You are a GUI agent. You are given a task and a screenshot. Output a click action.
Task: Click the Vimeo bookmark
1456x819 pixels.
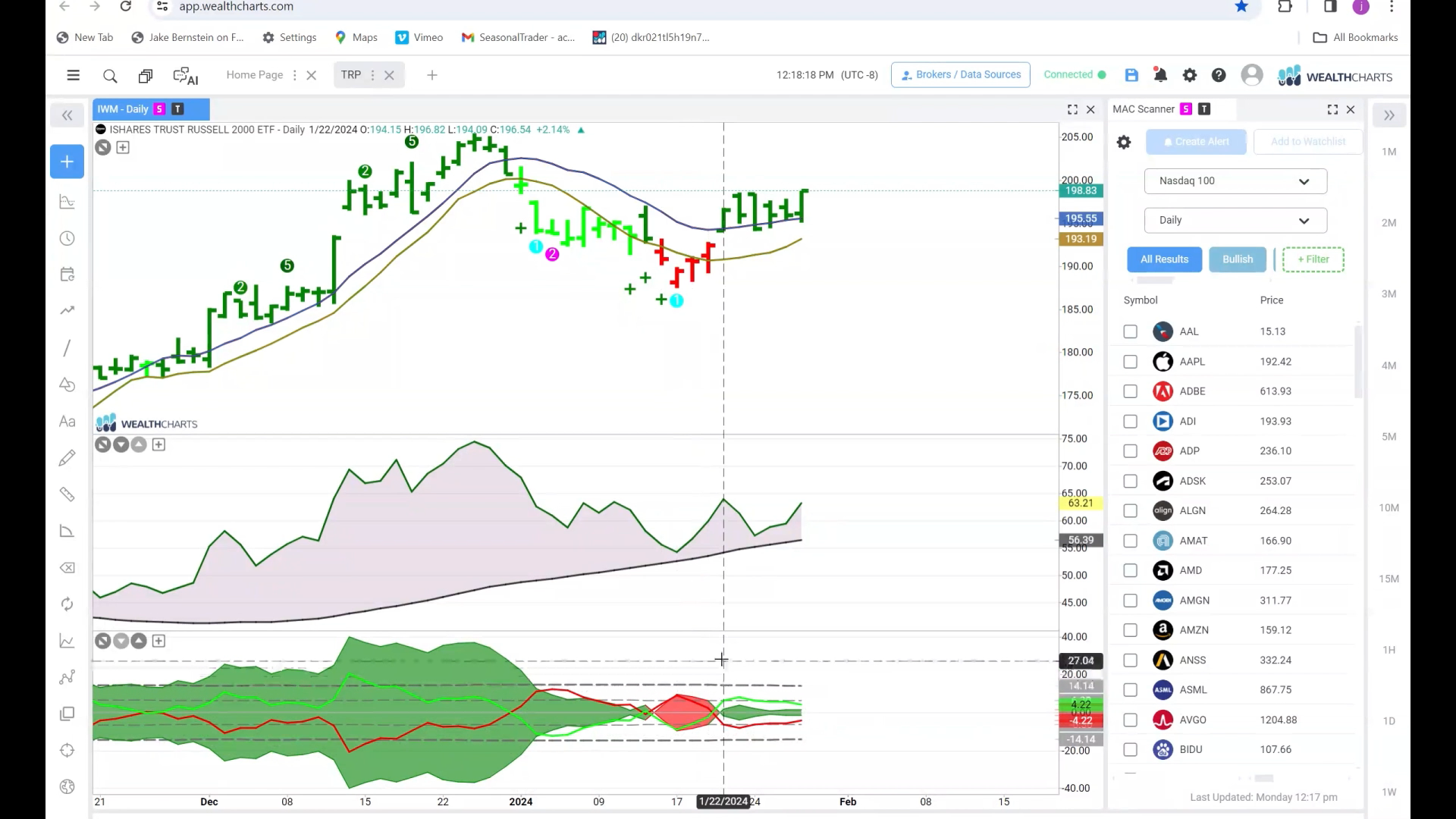click(x=419, y=37)
